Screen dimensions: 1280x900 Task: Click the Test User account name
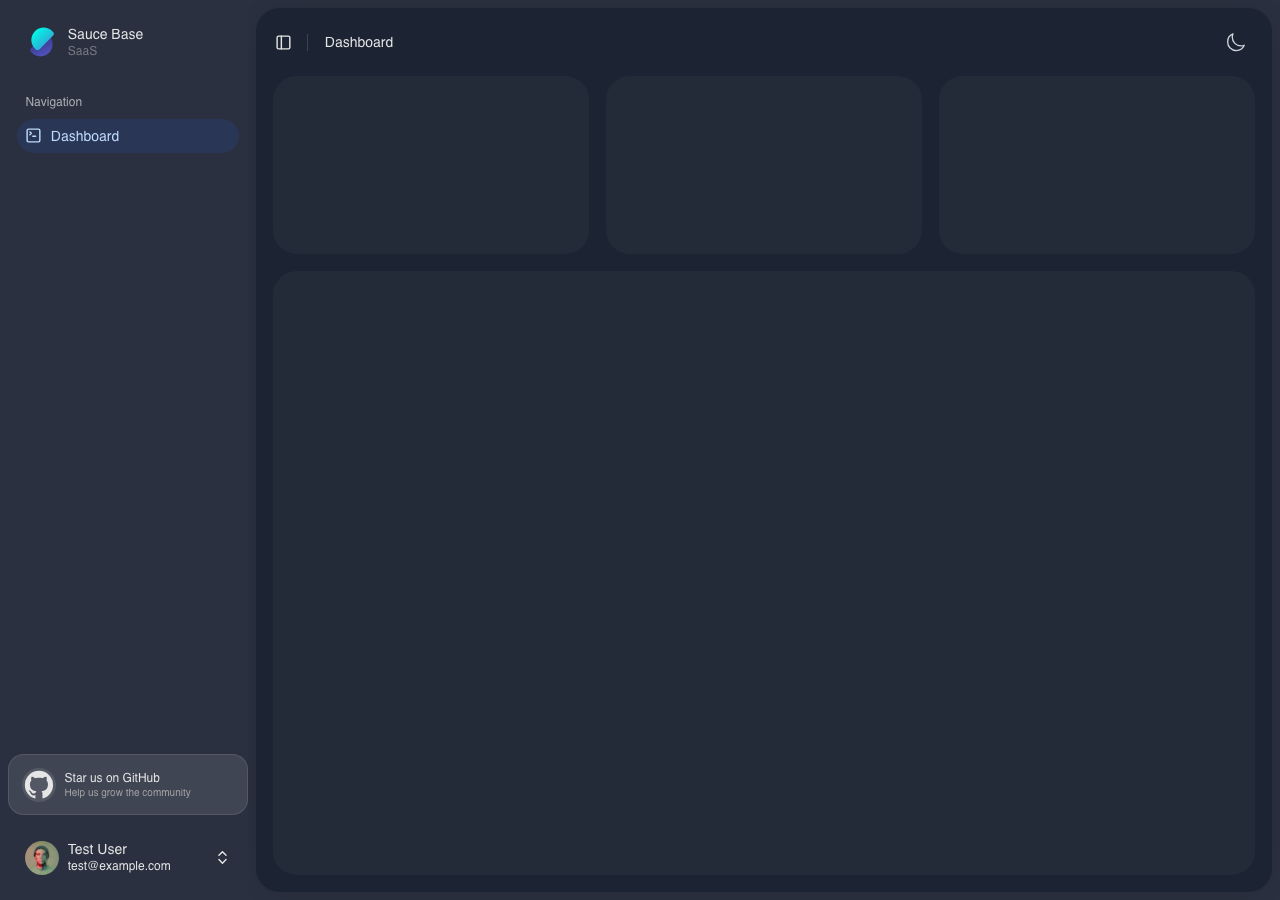pos(97,849)
